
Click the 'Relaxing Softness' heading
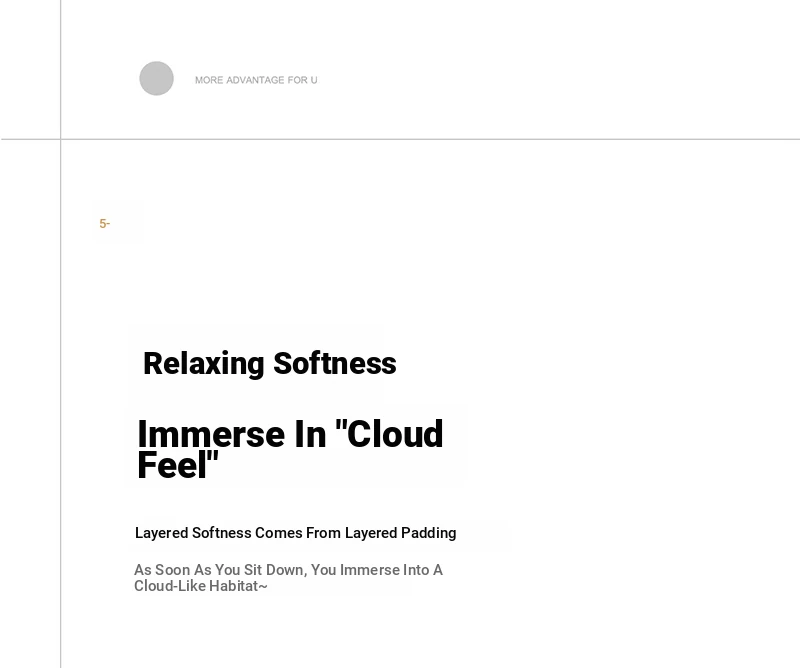pyautogui.click(x=269, y=363)
